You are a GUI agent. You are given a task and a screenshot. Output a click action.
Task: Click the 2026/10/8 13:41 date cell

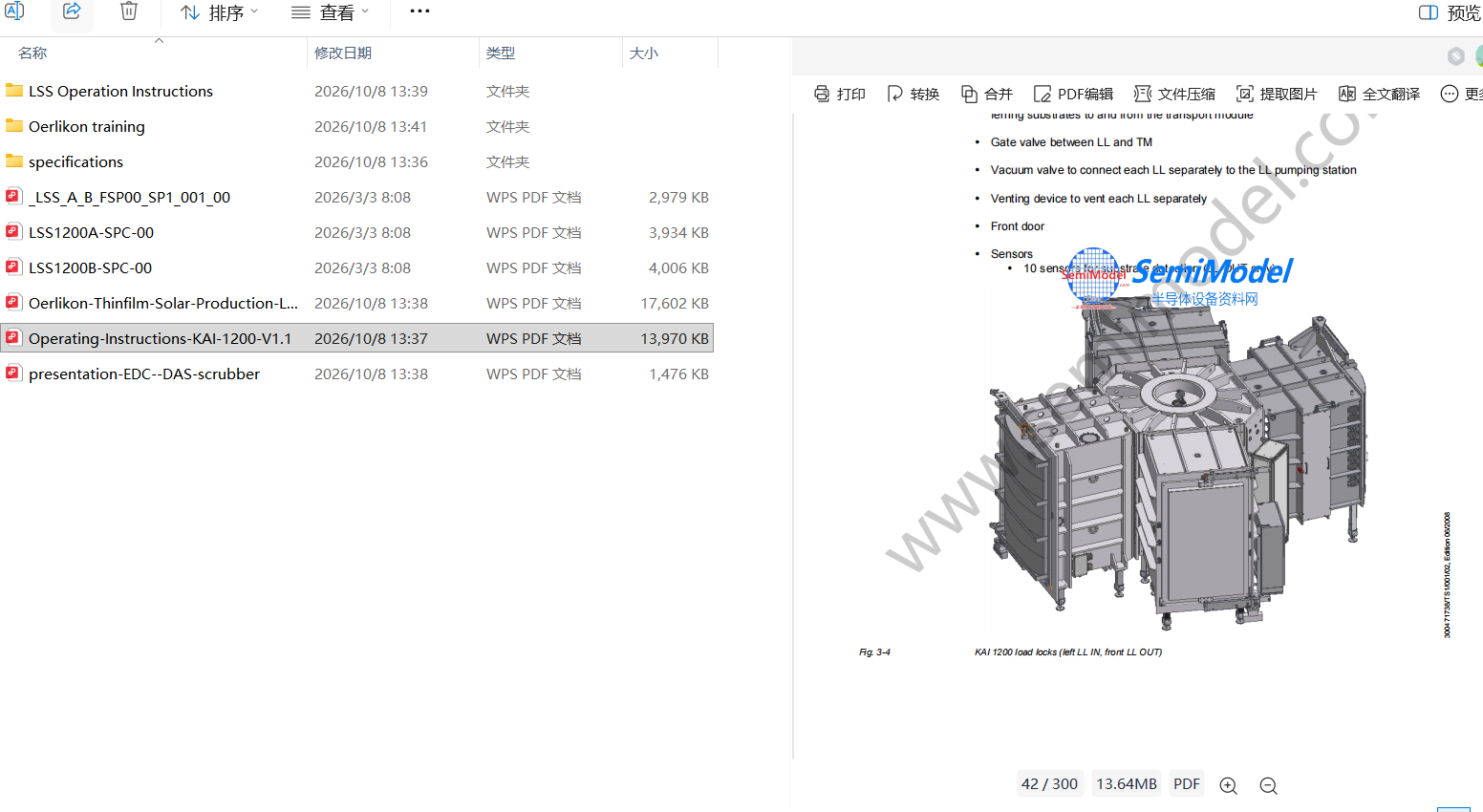point(371,127)
